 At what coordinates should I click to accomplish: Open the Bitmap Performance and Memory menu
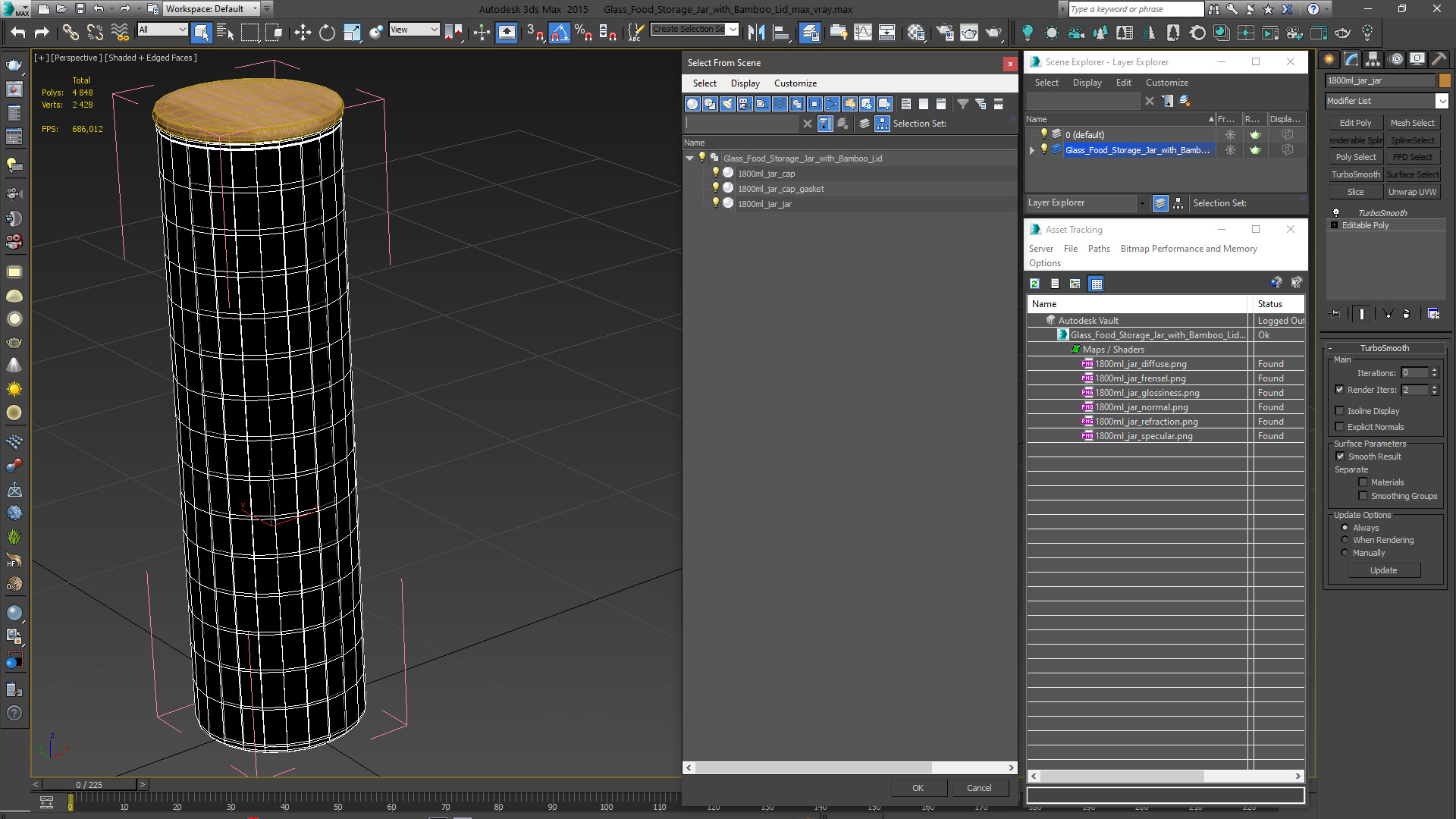point(1188,249)
